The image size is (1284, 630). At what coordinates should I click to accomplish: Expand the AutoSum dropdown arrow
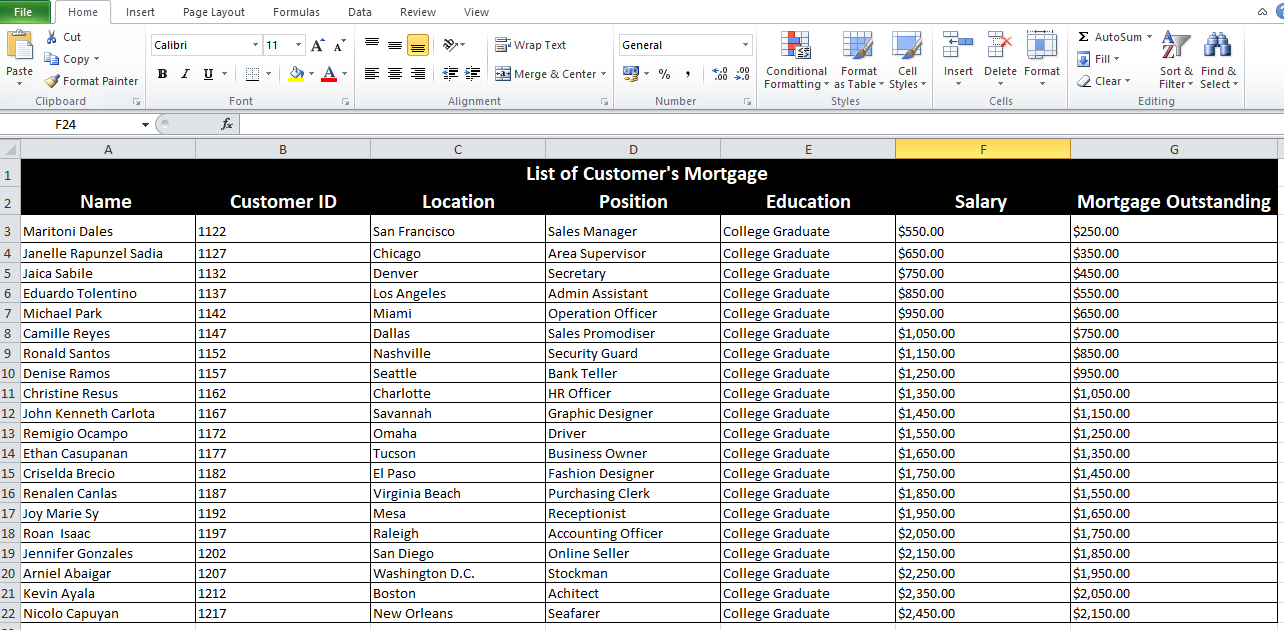click(x=1149, y=37)
